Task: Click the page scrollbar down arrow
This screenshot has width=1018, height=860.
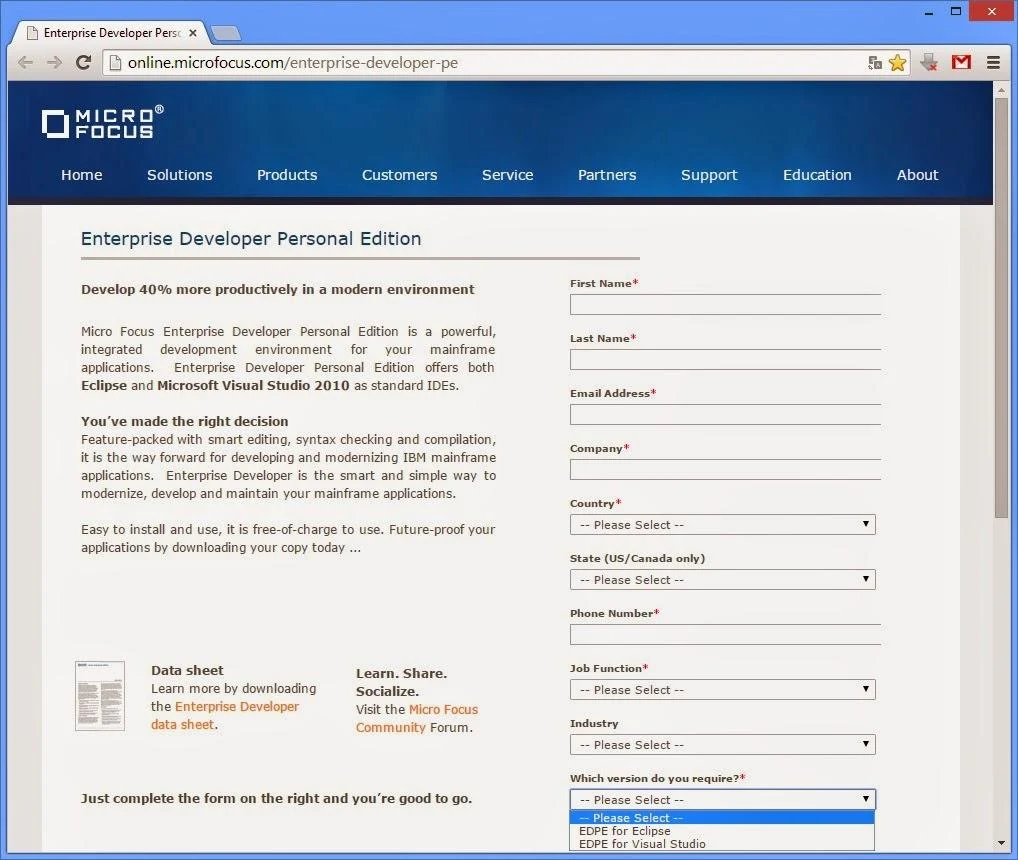Action: 1001,843
